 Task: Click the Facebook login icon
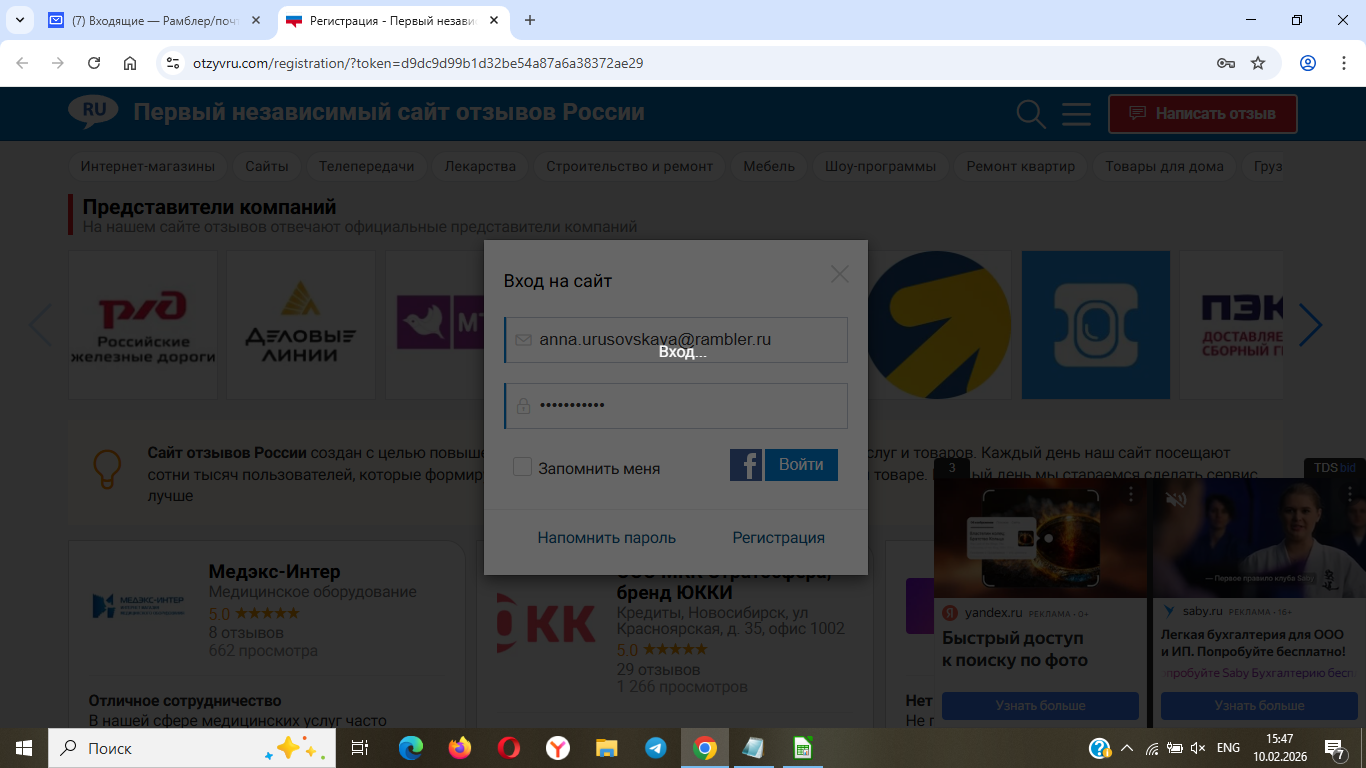pyautogui.click(x=746, y=465)
